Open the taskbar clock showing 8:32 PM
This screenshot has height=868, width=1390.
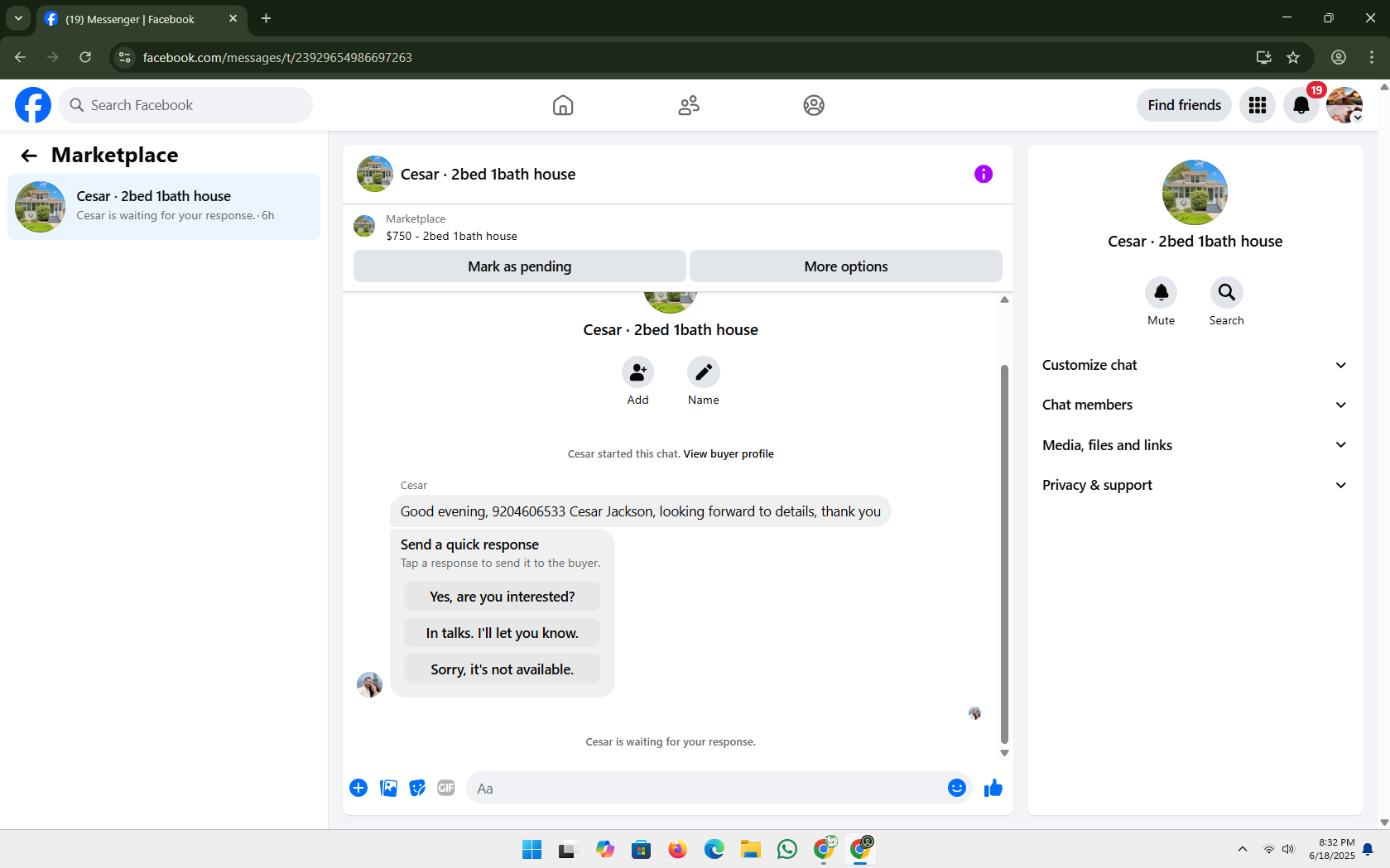coord(1332,850)
